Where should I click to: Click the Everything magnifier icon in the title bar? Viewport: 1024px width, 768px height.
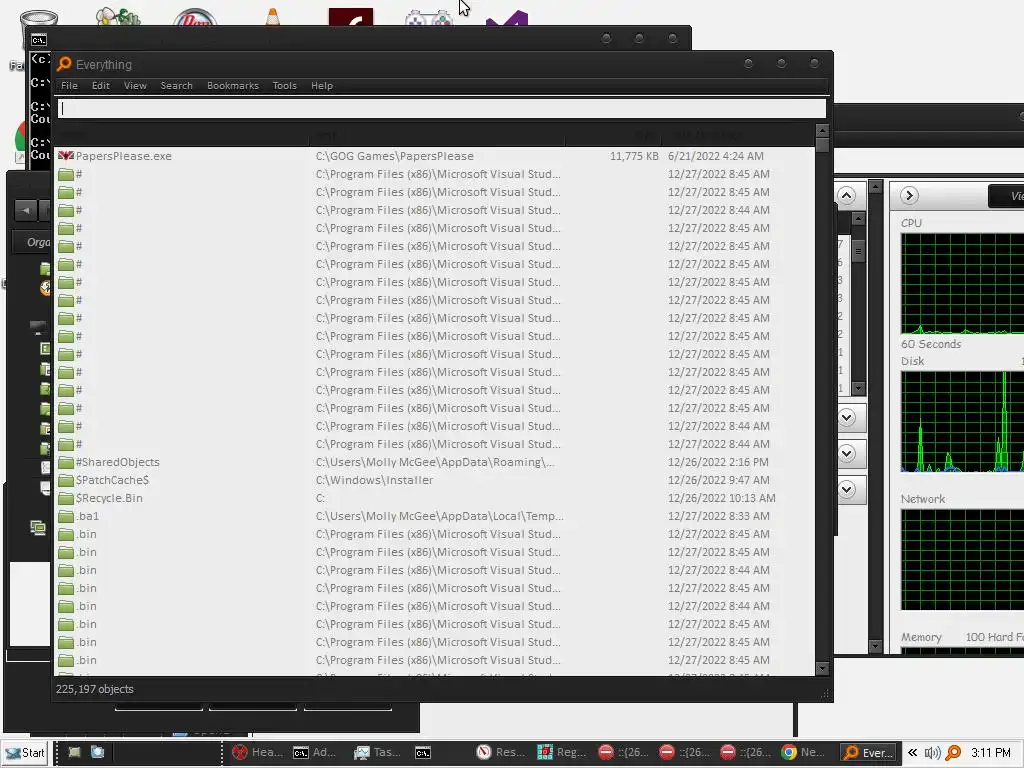pos(64,64)
